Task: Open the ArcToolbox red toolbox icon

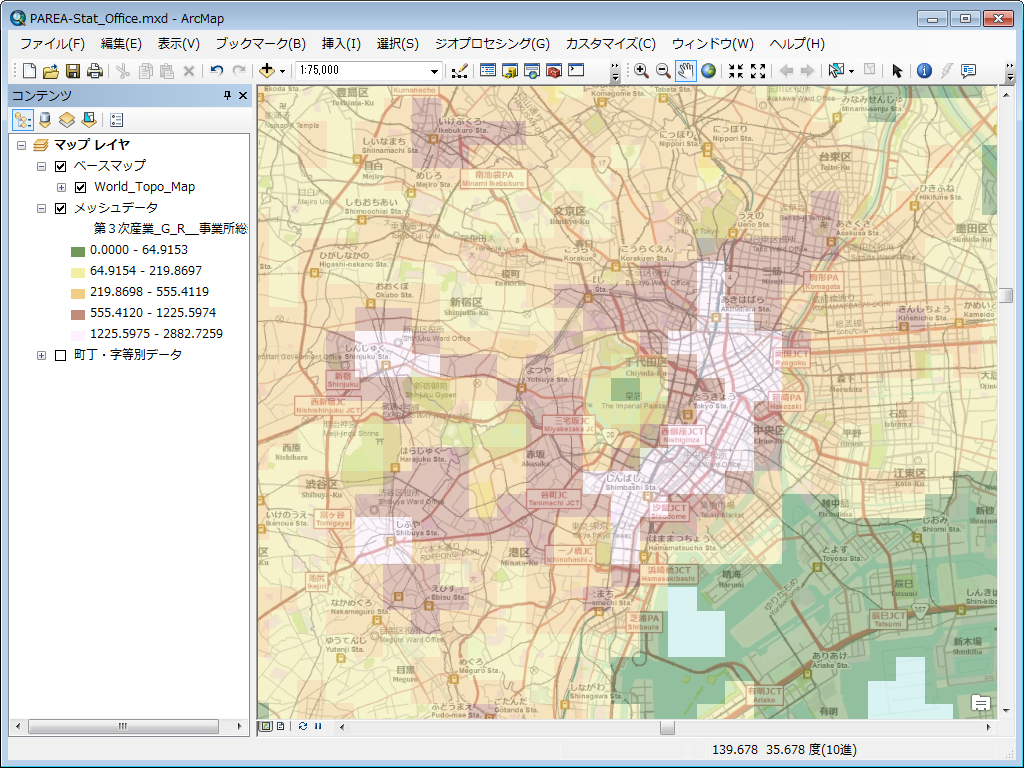Action: pyautogui.click(x=554, y=71)
